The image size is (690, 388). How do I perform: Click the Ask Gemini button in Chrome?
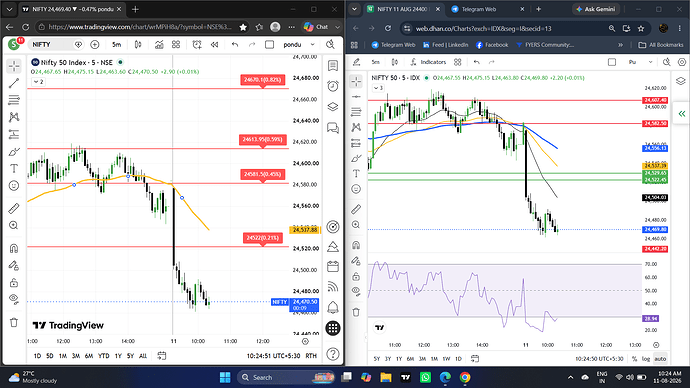click(x=595, y=9)
